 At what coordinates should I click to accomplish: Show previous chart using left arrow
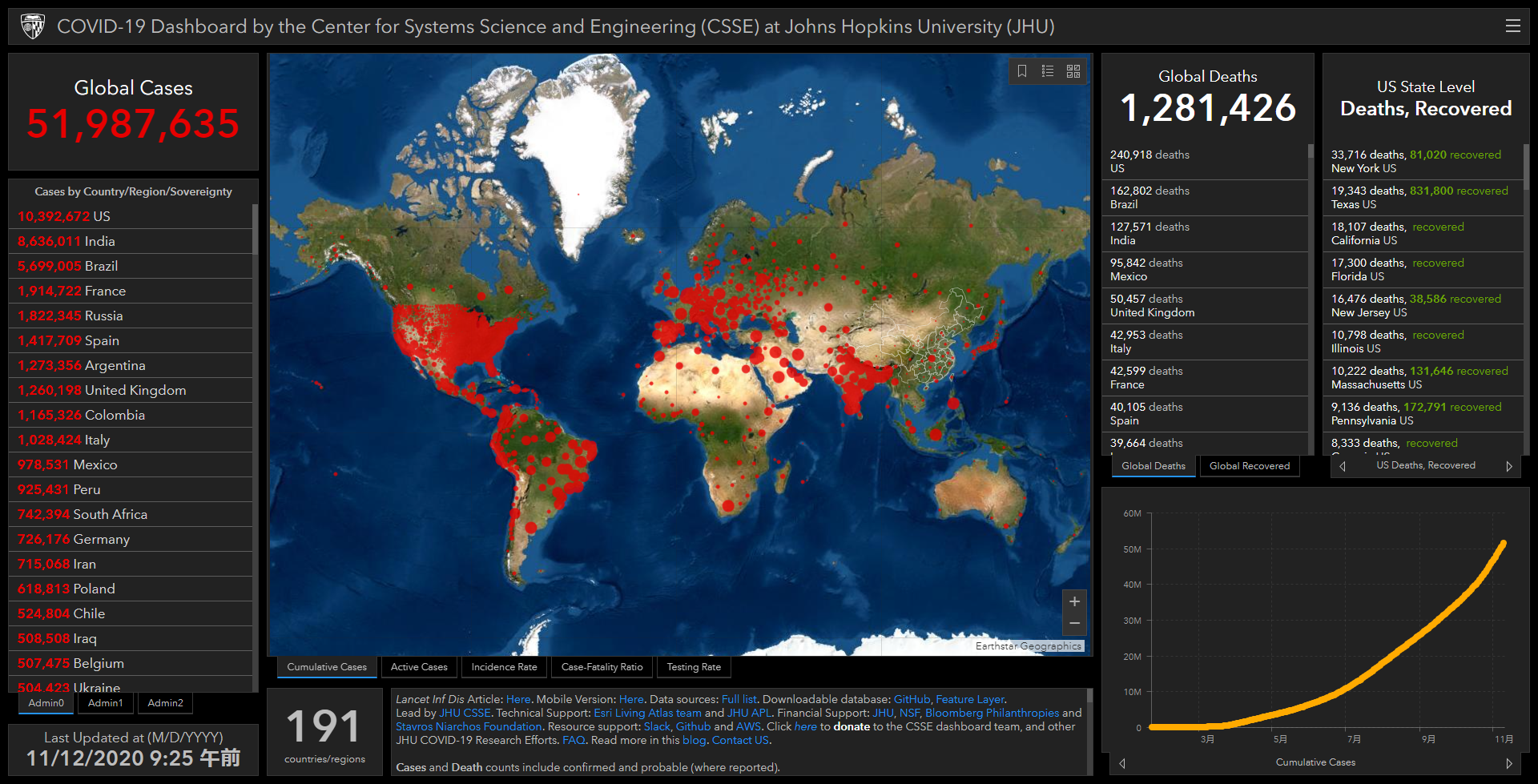pos(1122,763)
